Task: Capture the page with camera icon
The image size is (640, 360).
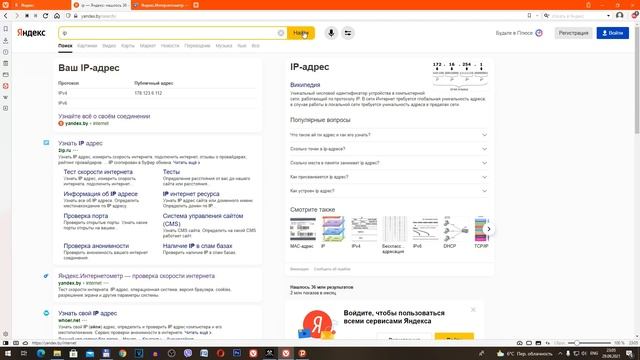Action: [520, 343]
